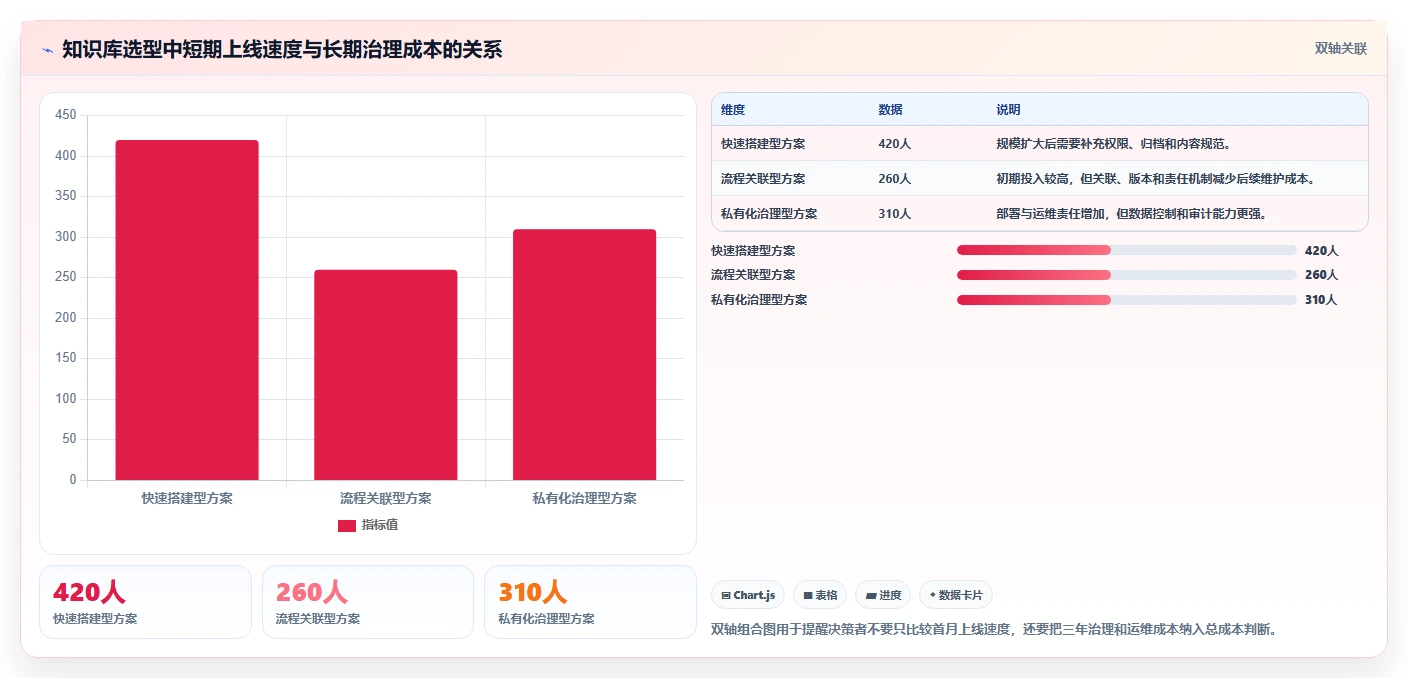The image size is (1408, 678).
Task: Click the 420人 table data cell
Action: click(x=894, y=143)
